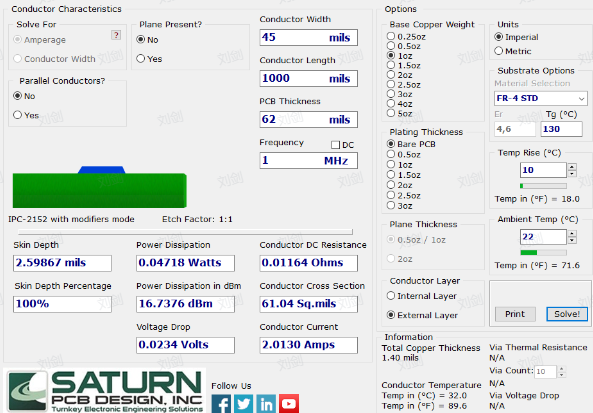Click the Conductor Width input field
This screenshot has width=593, height=413.
pos(309,37)
